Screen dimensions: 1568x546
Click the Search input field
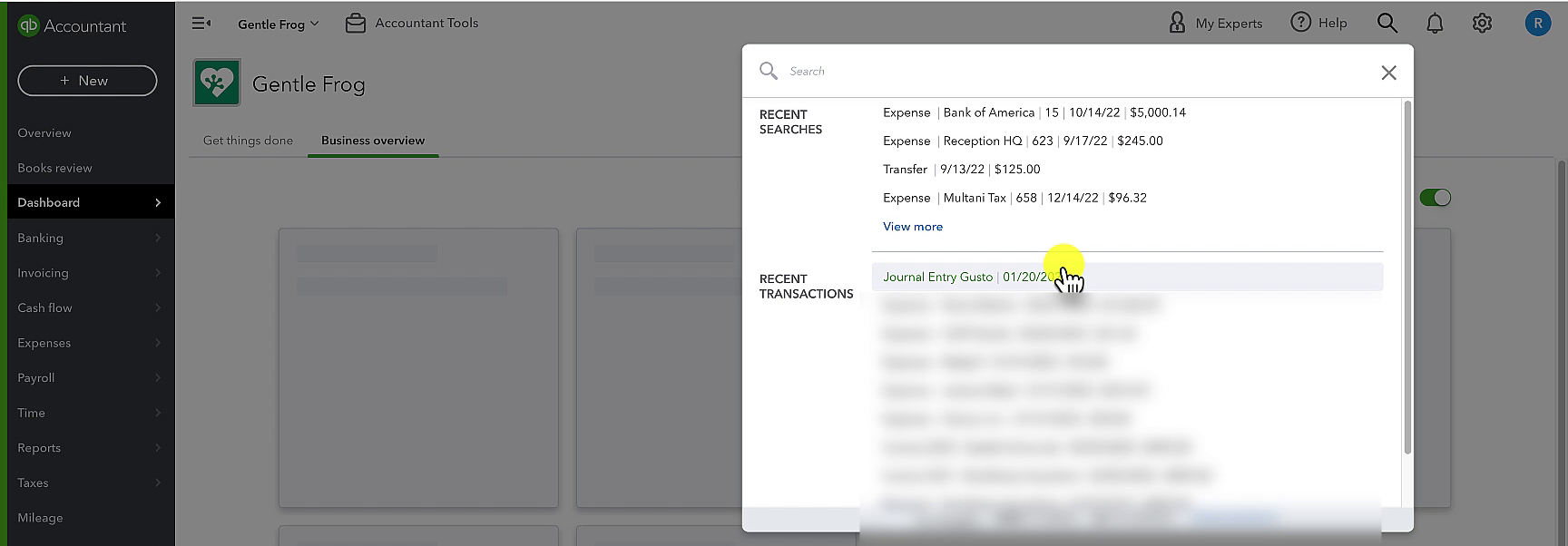pos(1080,71)
